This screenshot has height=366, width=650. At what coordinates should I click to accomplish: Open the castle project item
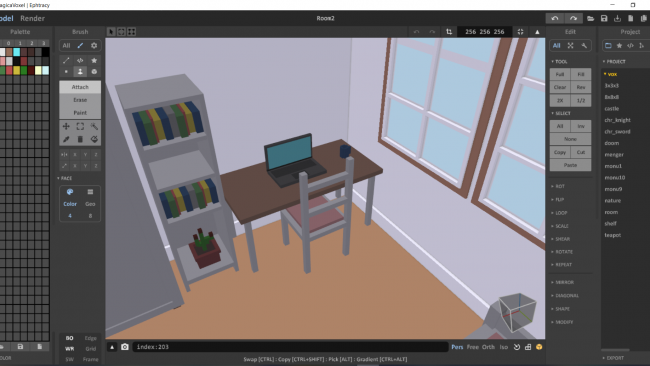pos(611,109)
